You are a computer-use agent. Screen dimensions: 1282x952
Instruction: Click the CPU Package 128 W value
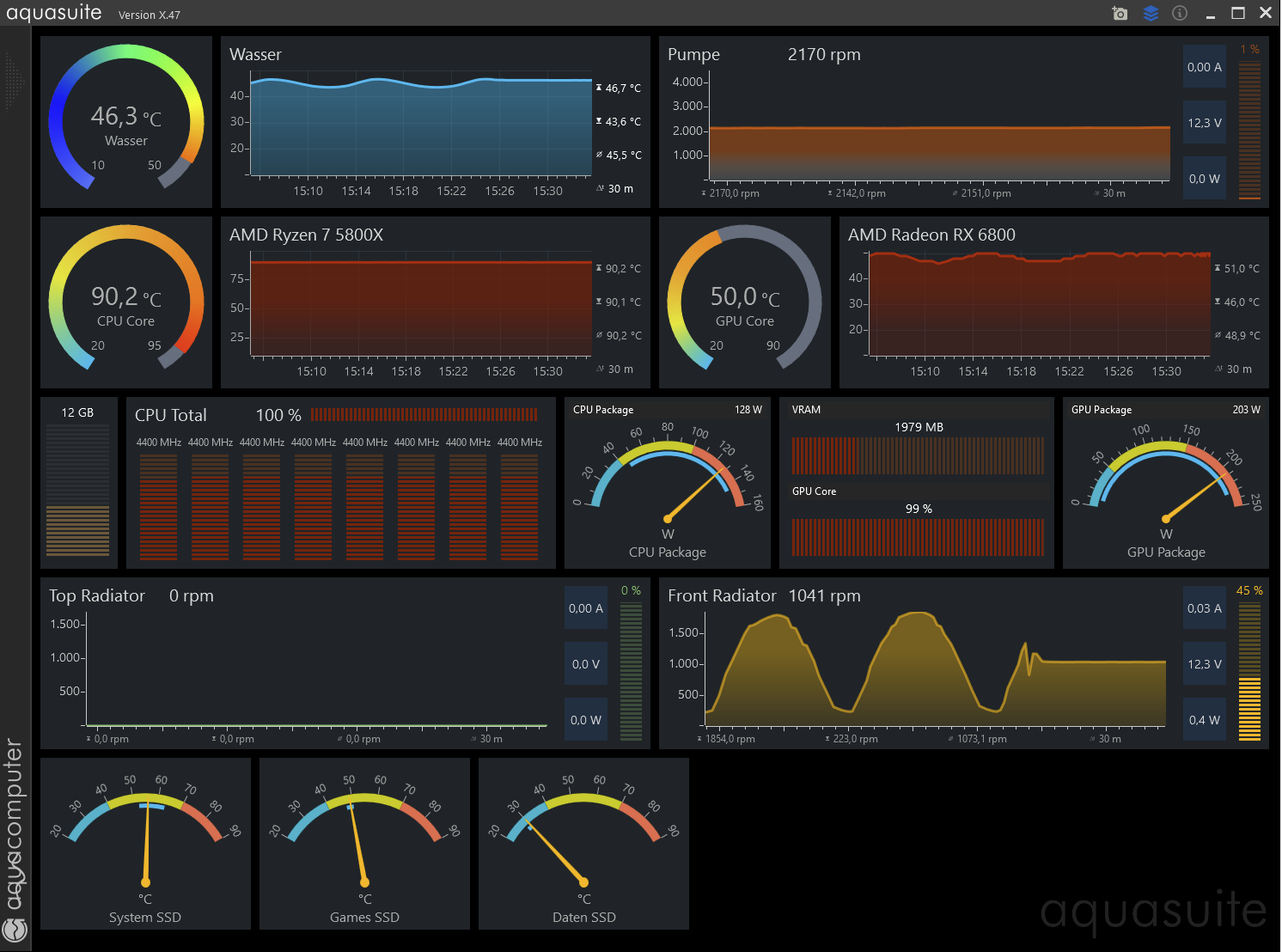[x=748, y=410]
